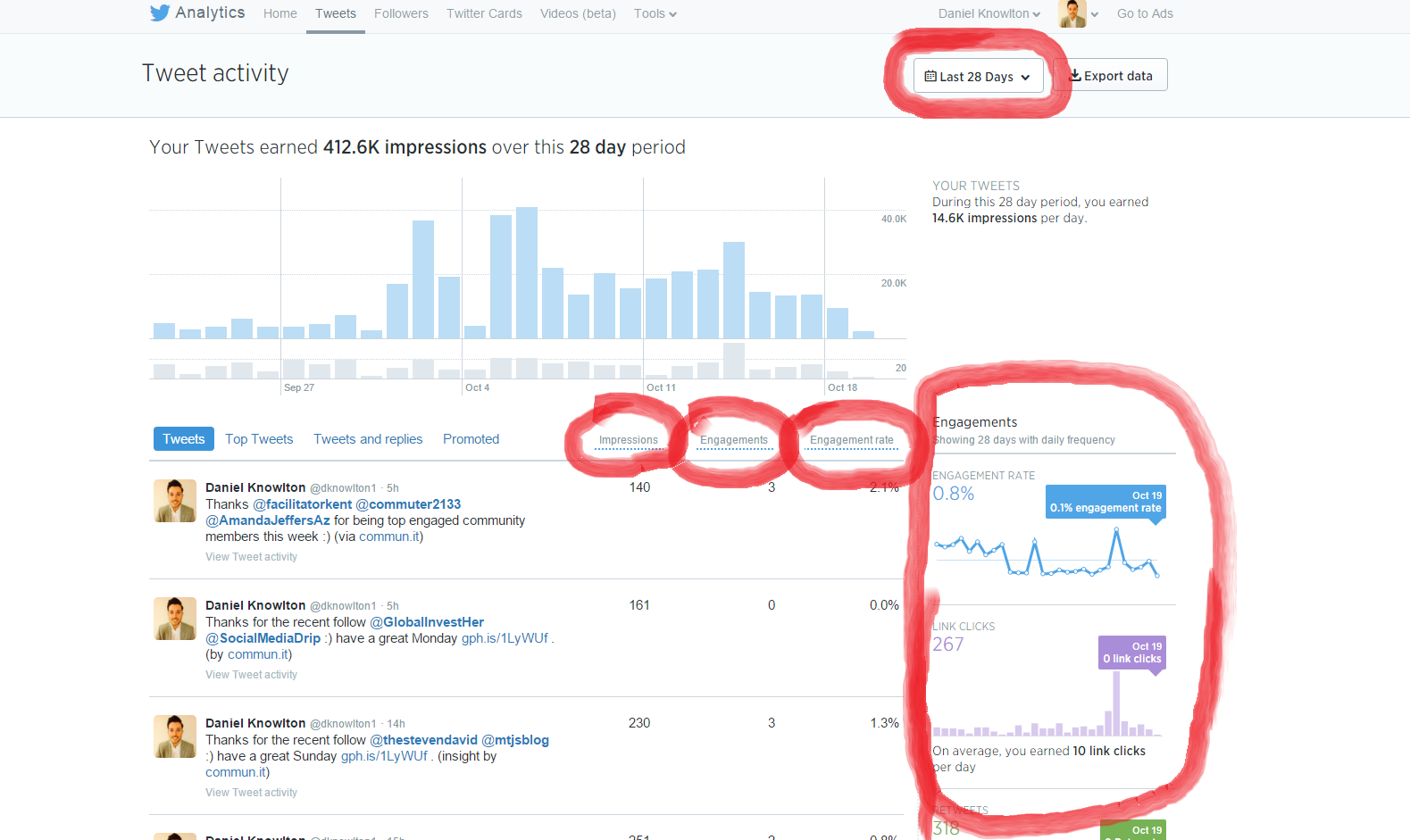Open the Twitter Cards page
This screenshot has width=1410, height=840.
484,13
